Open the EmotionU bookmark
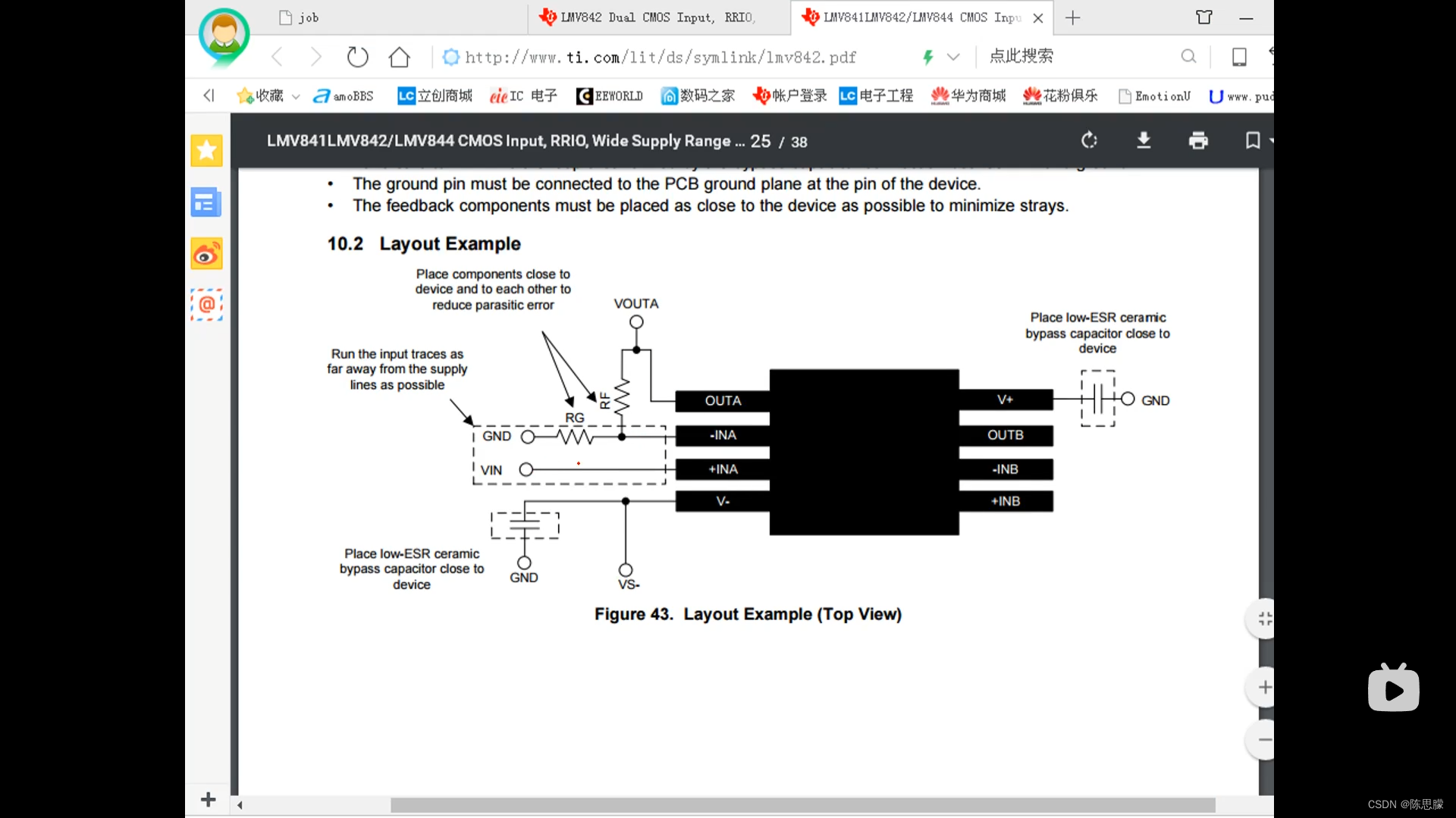Screen dimensions: 1456x818 click(x=1154, y=96)
